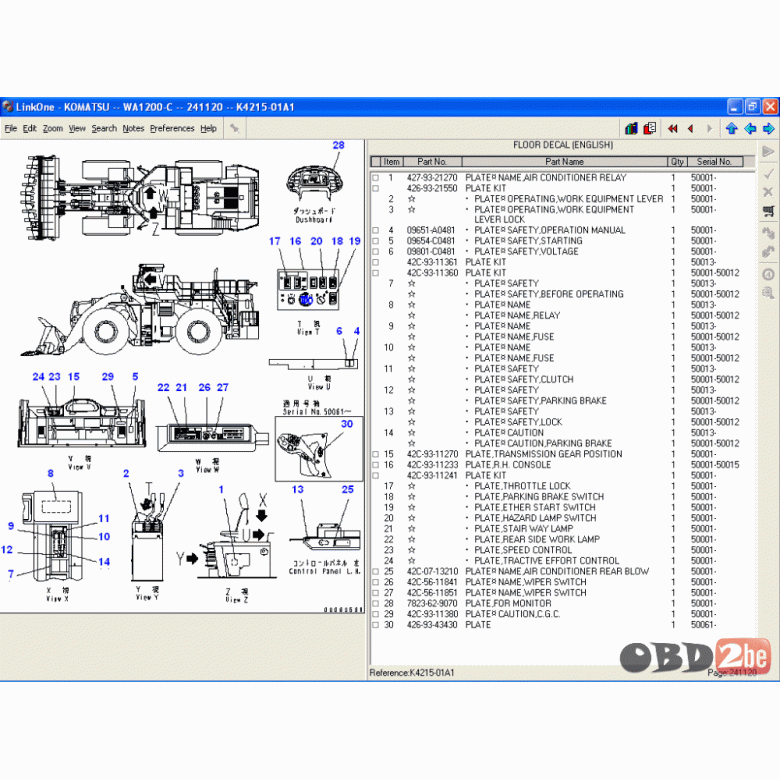
Task: Open the View menu
Action: click(77, 128)
